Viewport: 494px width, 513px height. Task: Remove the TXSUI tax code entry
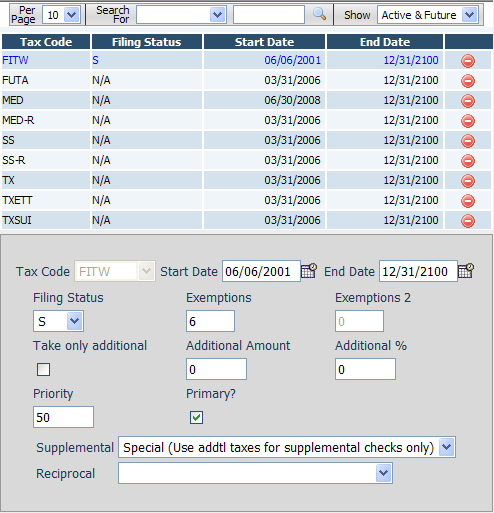click(468, 221)
